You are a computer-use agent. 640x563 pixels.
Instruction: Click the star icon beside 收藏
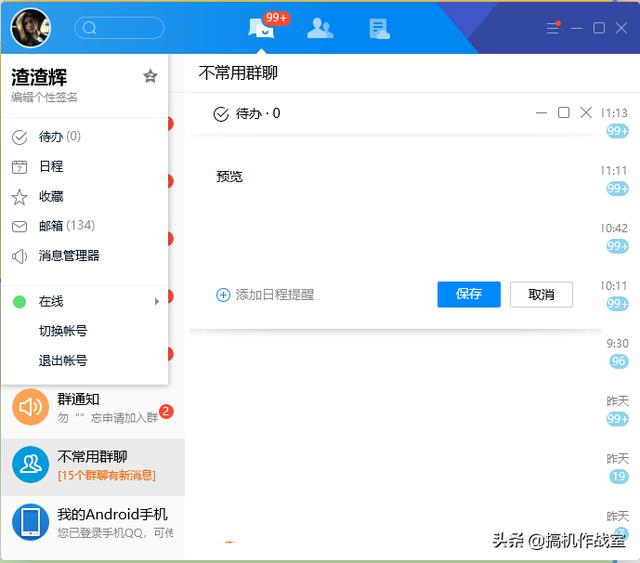coord(19,197)
